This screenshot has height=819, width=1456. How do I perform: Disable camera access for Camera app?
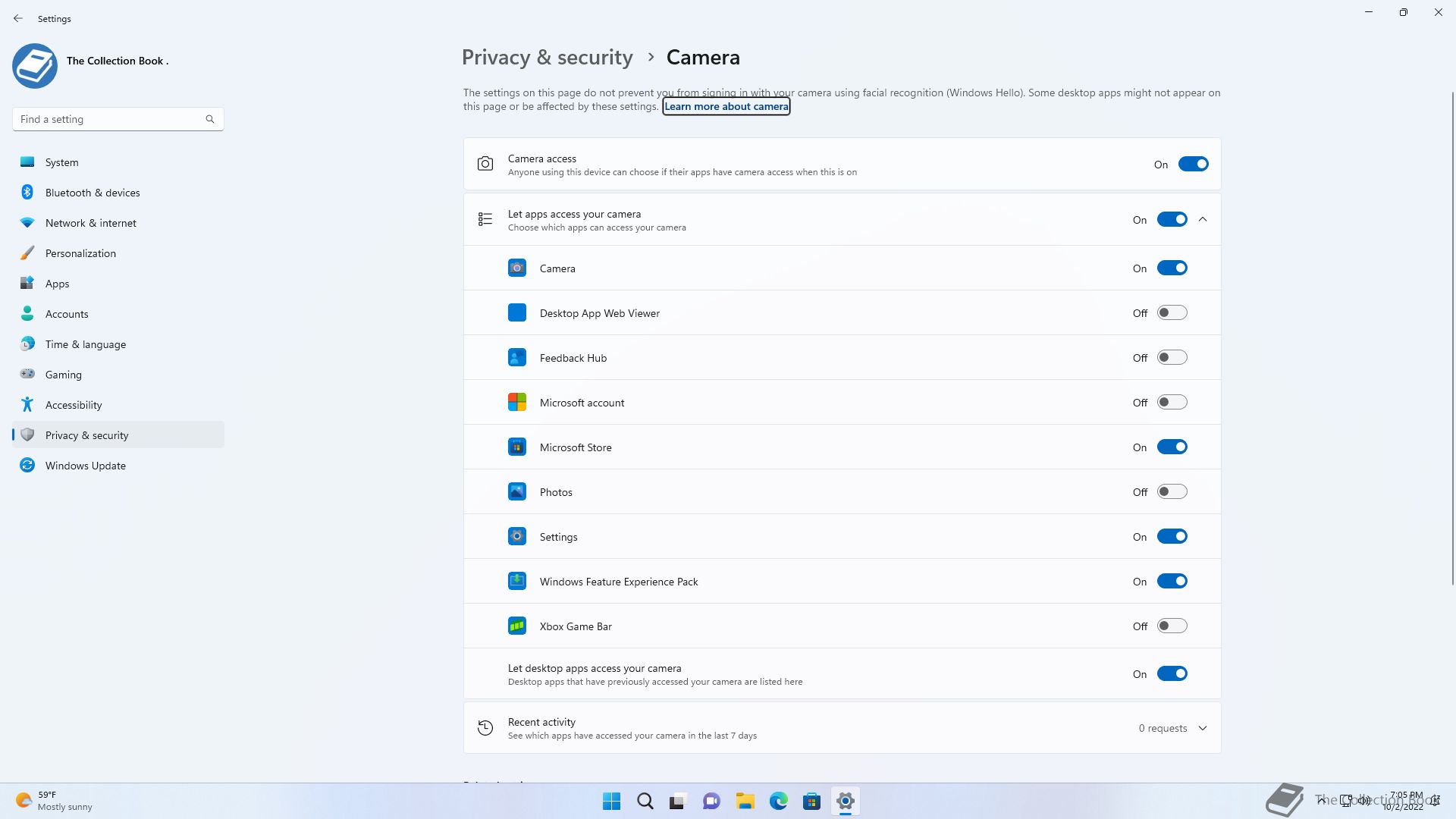point(1172,268)
